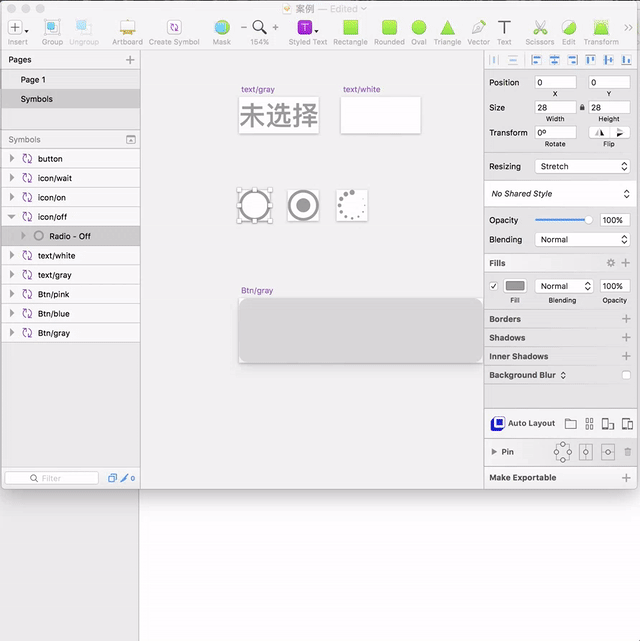The width and height of the screenshot is (640, 641).
Task: Select the Btn/pink symbol layer
Action: point(71,294)
